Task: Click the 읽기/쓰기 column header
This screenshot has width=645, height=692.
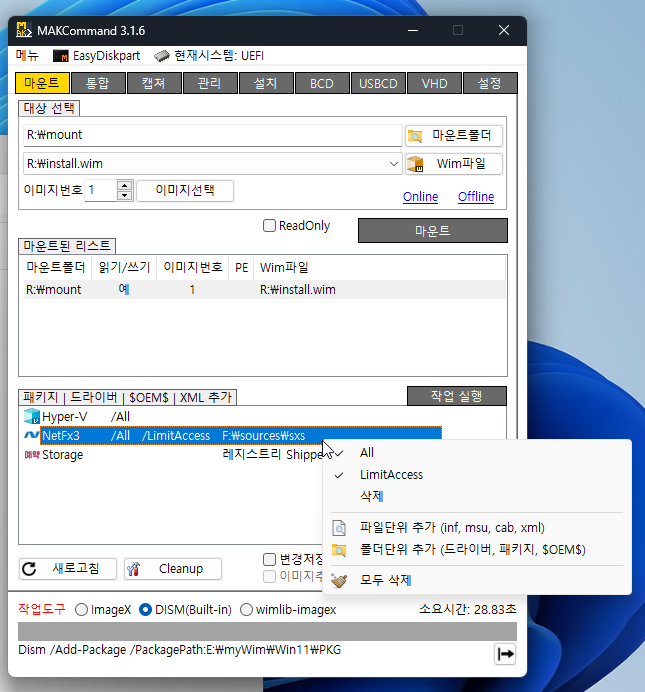Action: pos(124,267)
